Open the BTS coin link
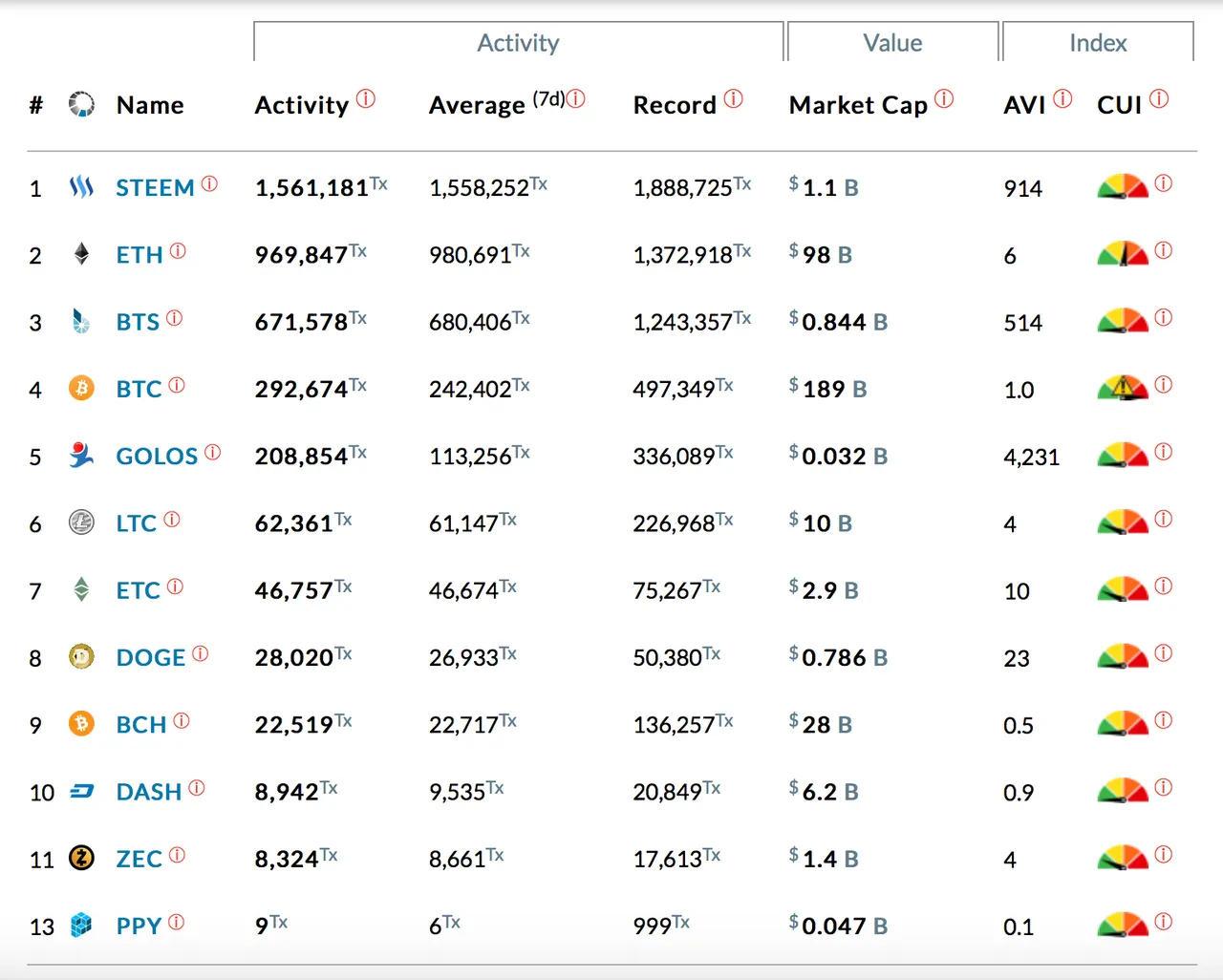This screenshot has width=1223, height=980. (138, 322)
